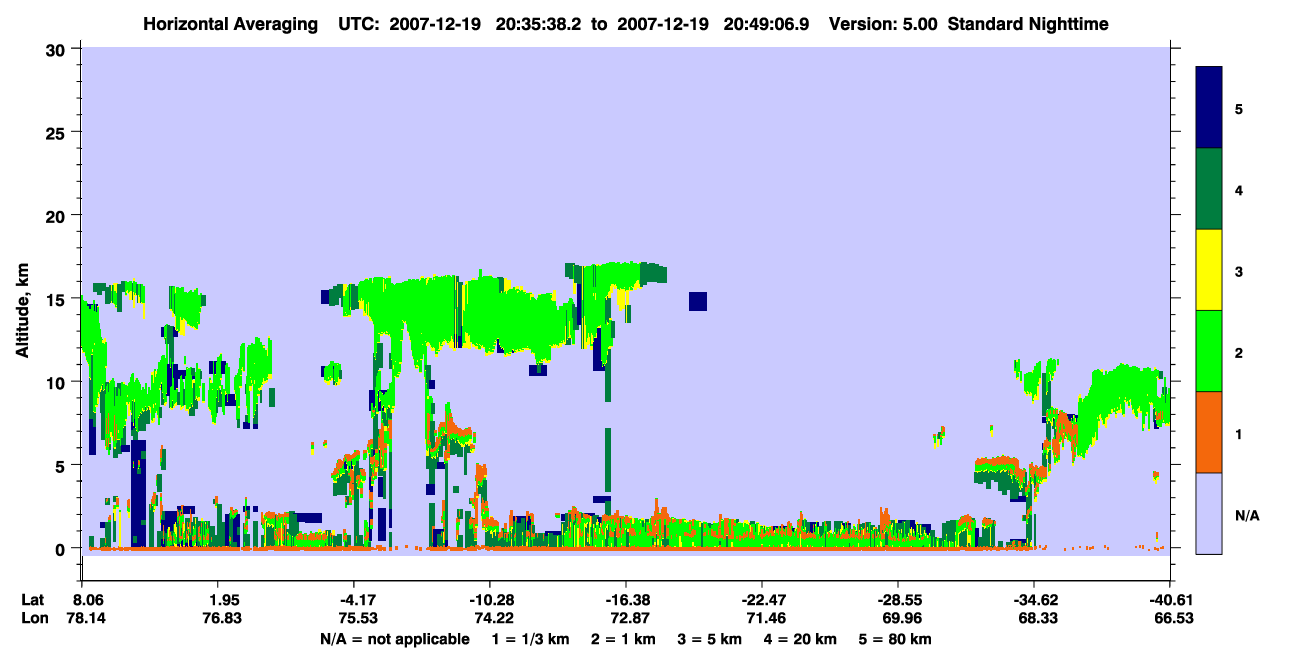This screenshot has width=1300, height=667.
Task: Click the legend text '5 = 80 km'
Action: [897, 639]
